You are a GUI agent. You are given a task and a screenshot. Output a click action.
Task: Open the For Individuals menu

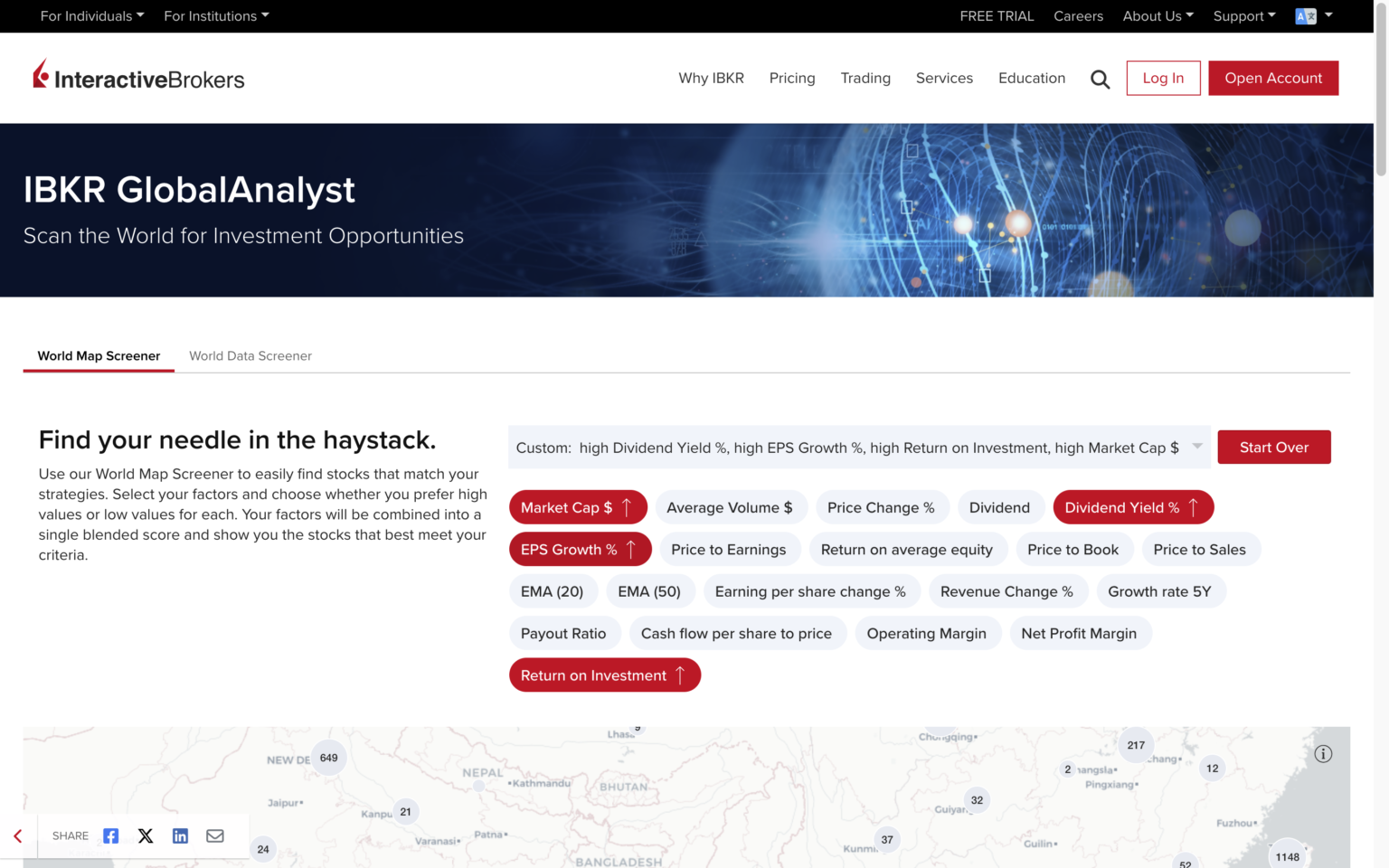click(x=91, y=15)
